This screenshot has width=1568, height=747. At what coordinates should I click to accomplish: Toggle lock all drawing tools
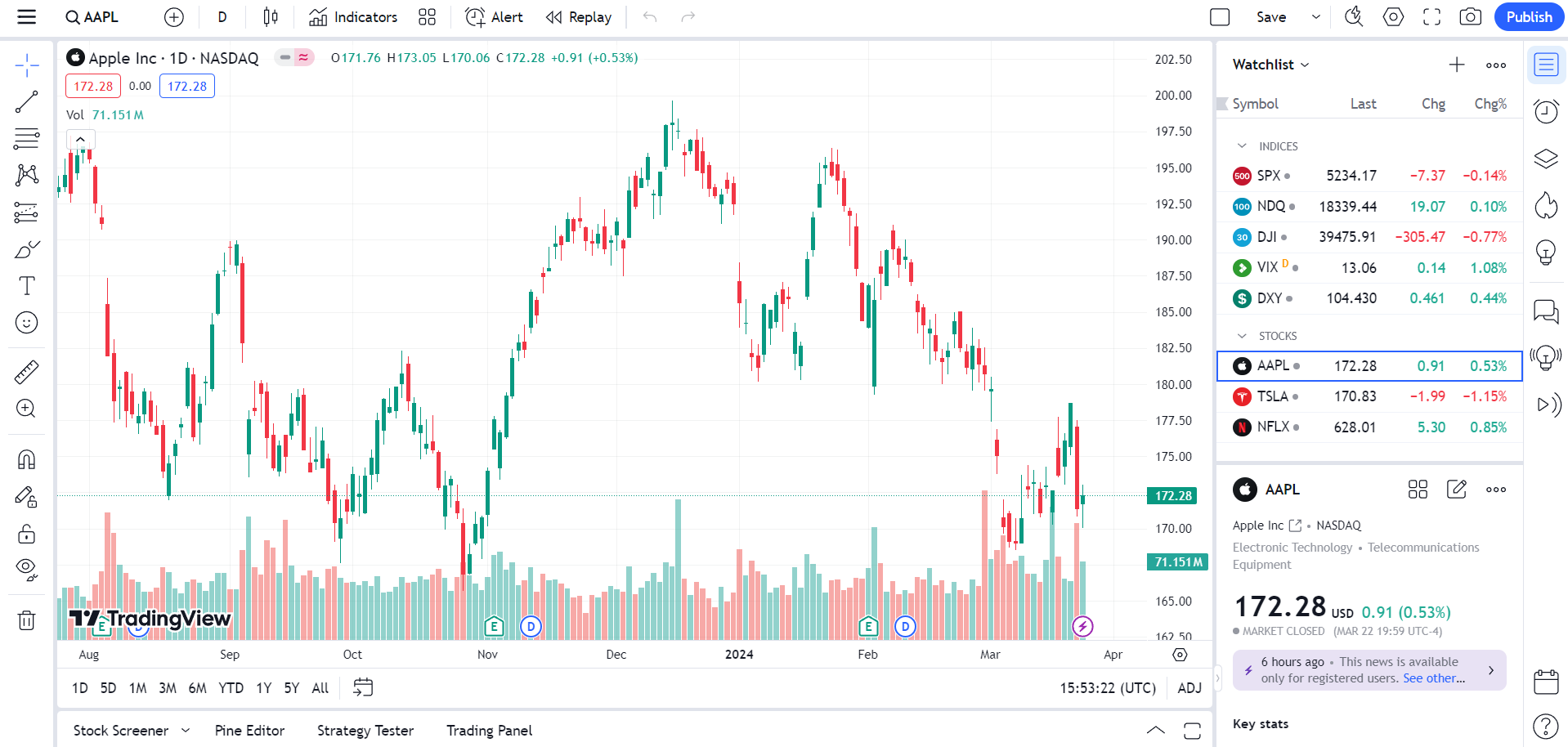click(27, 534)
